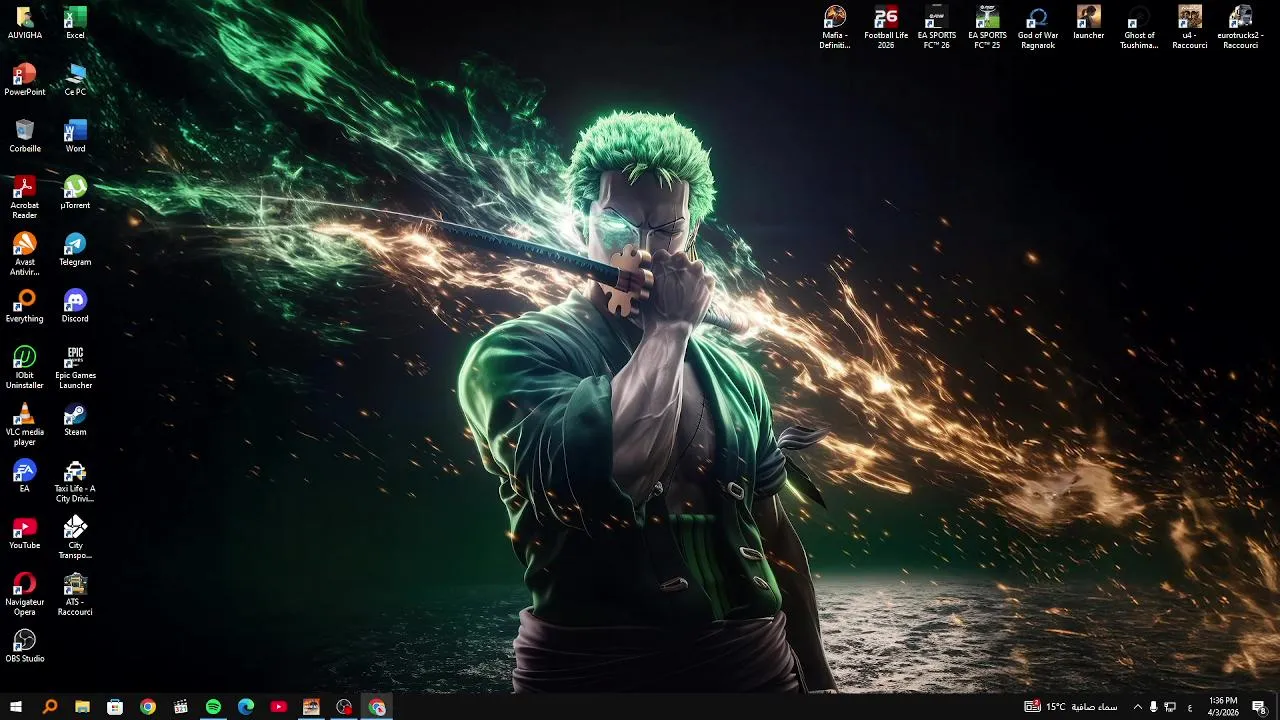The height and width of the screenshot is (720, 1280).
Task: Select the launcher desktop shortcut
Action: pos(1088,23)
